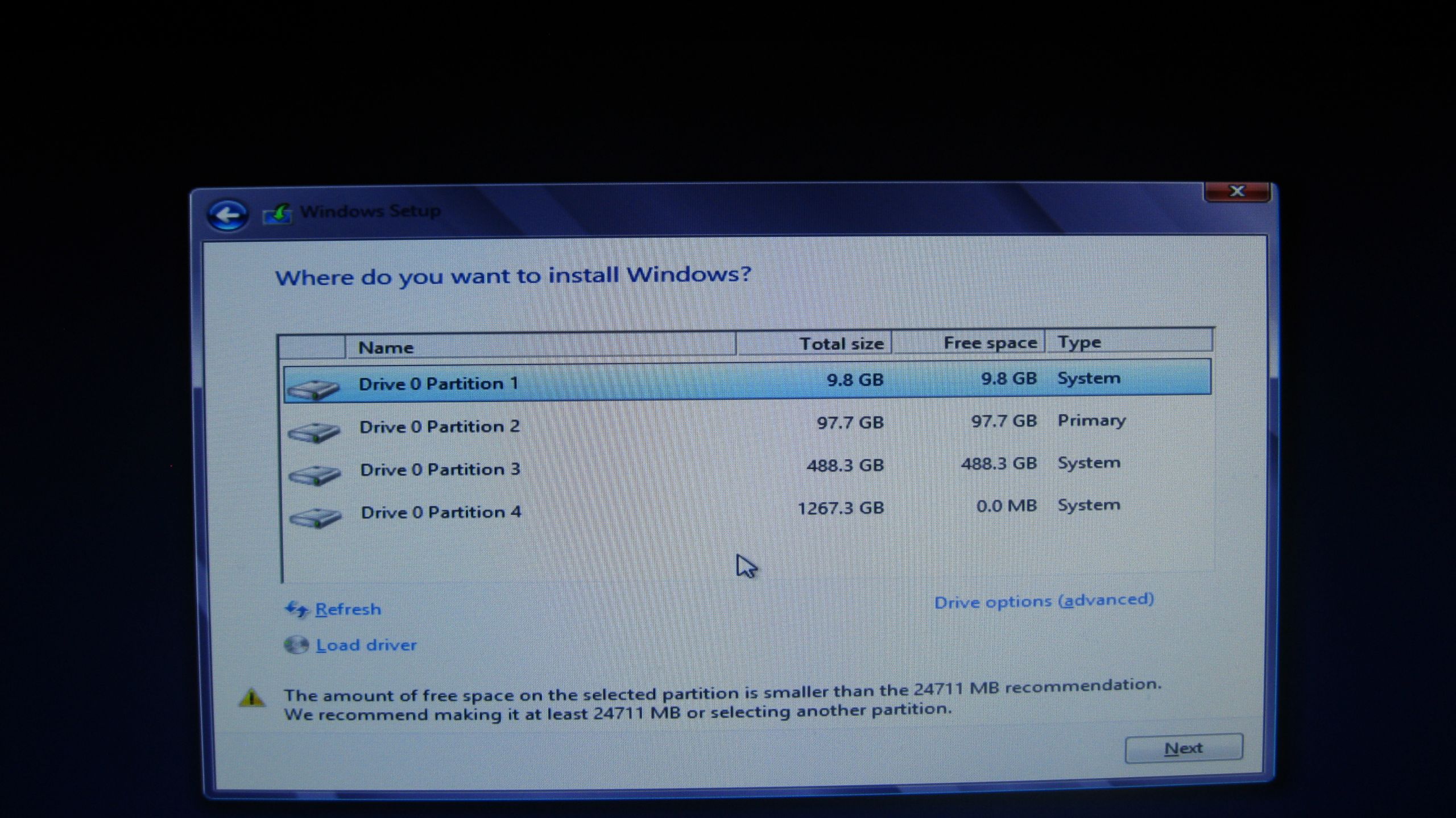Click the 'Where do you want to install Windows?' heading
Image resolution: width=1456 pixels, height=818 pixels.
click(514, 276)
